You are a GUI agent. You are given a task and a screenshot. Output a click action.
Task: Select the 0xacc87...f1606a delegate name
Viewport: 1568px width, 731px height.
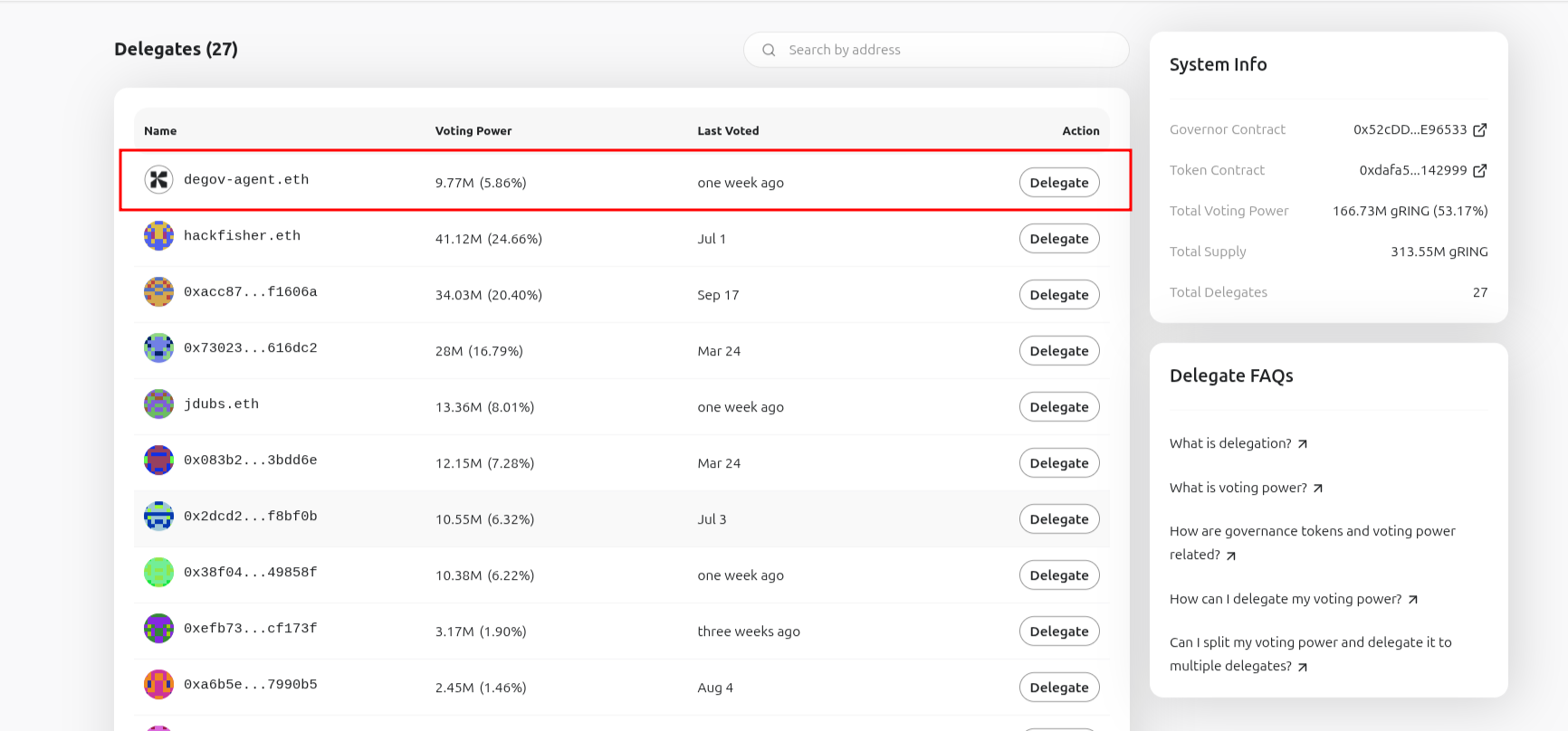[250, 292]
